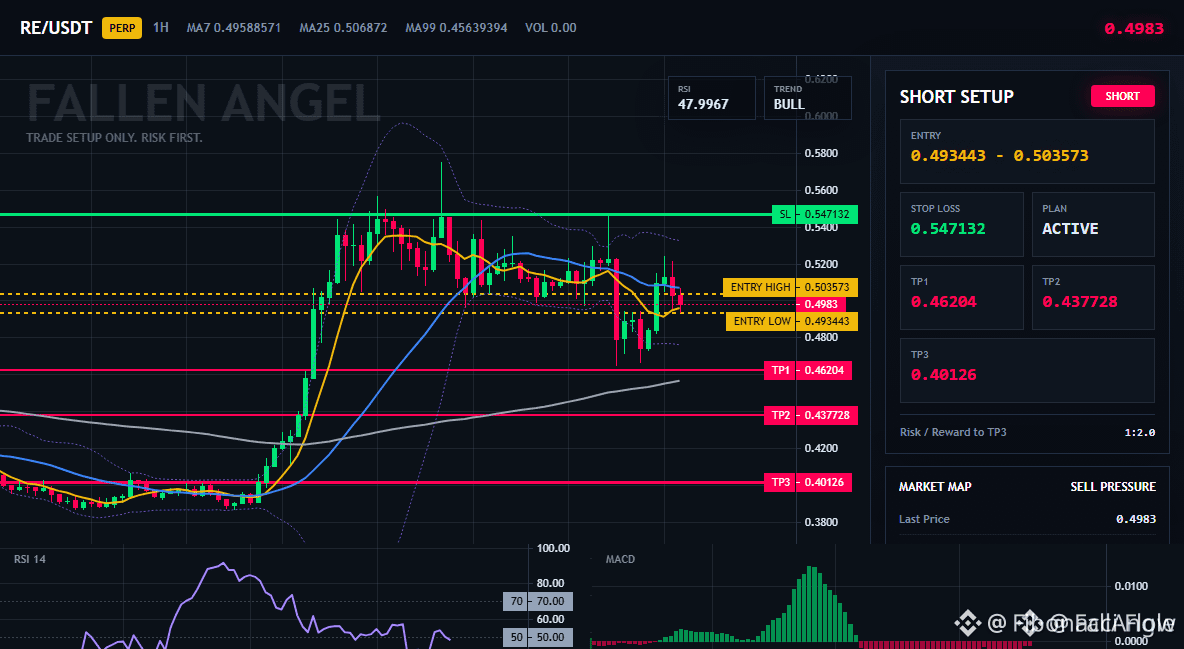This screenshot has width=1184, height=649.
Task: Click the MA25 0.506872 indicator readout
Action: pos(343,27)
